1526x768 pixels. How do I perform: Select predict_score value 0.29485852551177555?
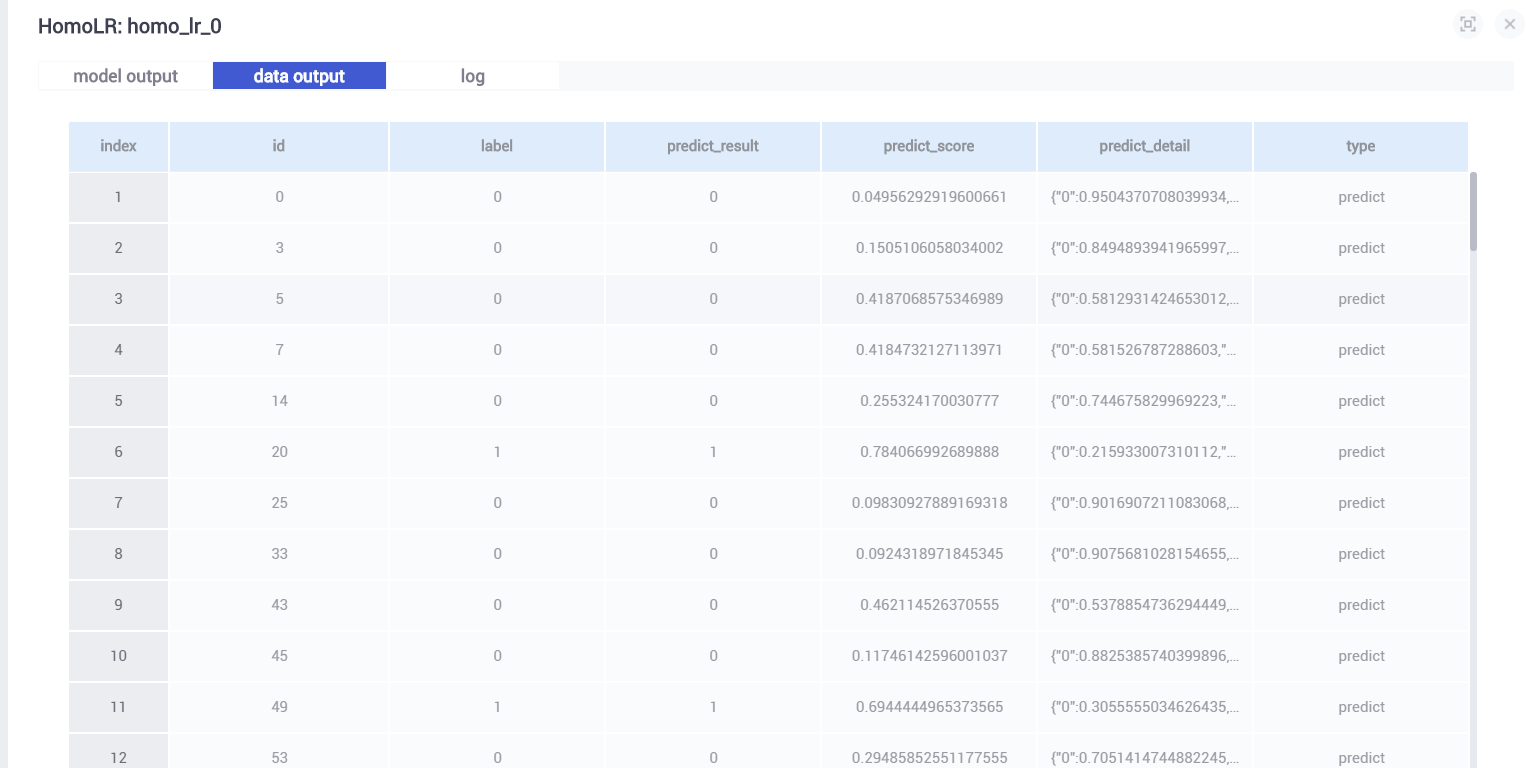(929, 758)
